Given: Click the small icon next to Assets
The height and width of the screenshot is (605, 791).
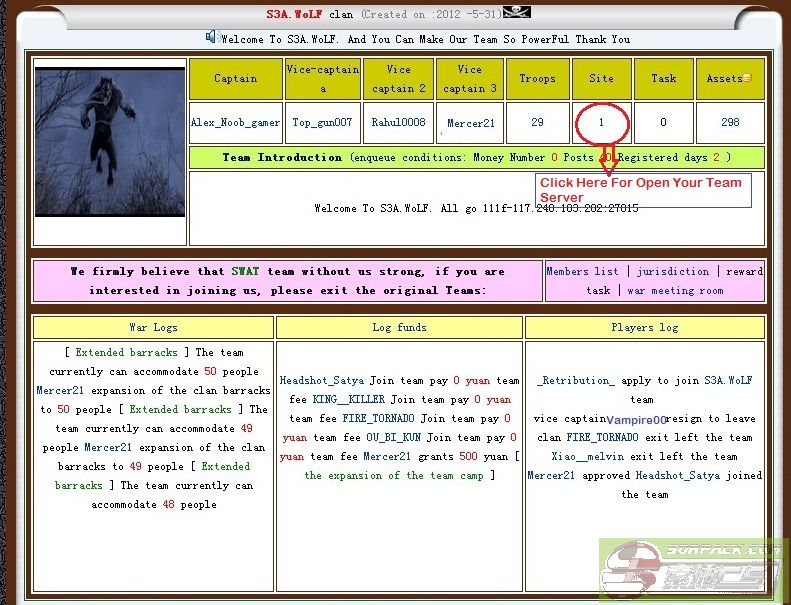Looking at the screenshot, I should click(x=747, y=79).
